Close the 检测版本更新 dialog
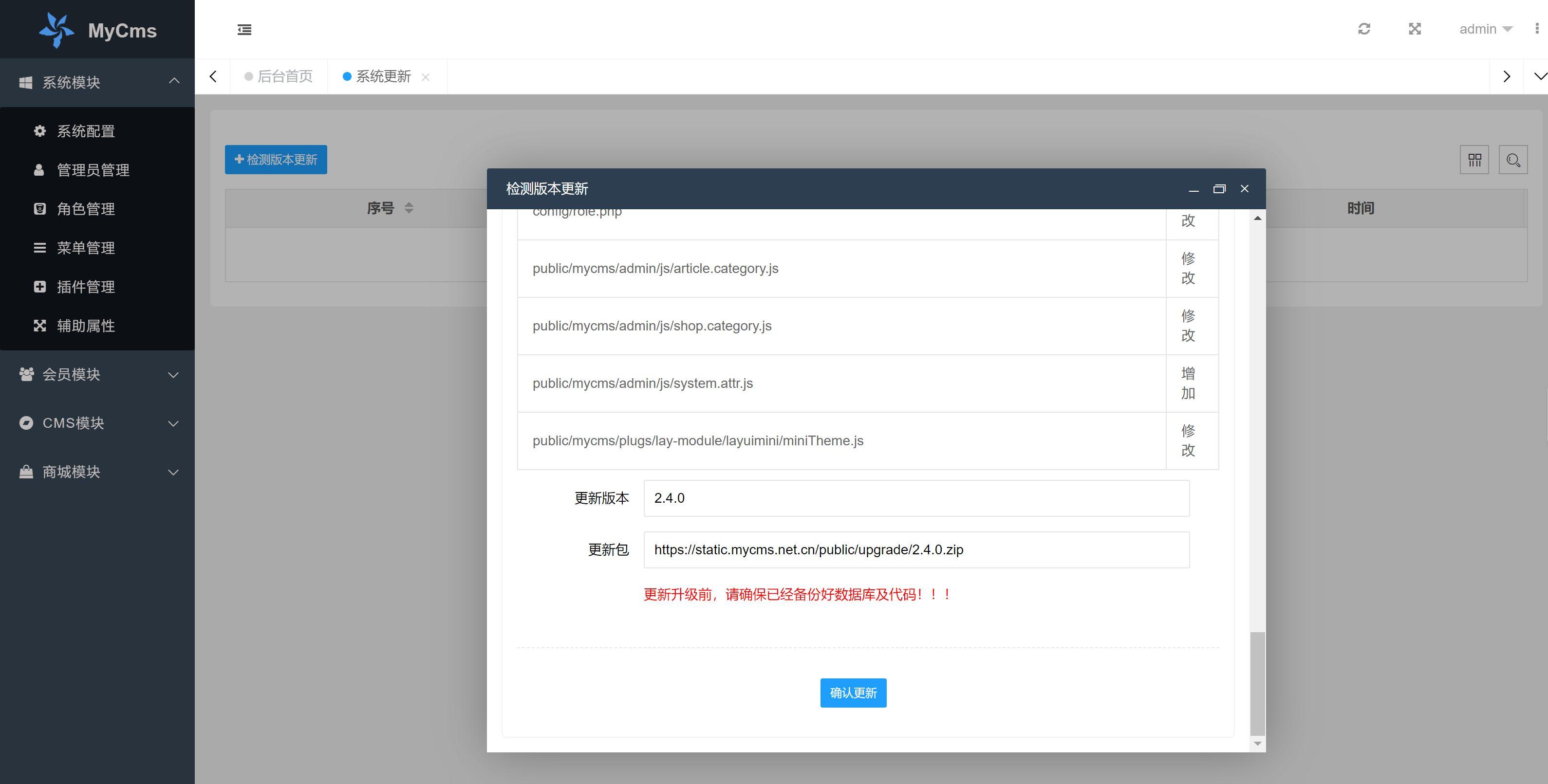This screenshot has width=1548, height=784. click(x=1245, y=189)
